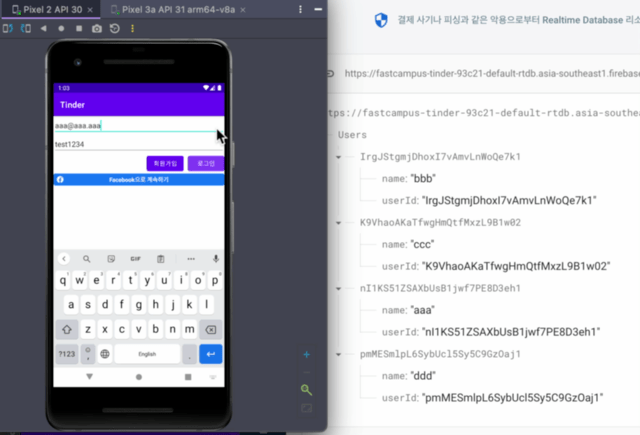Click emulator Home toolbar circle button

coord(61,29)
